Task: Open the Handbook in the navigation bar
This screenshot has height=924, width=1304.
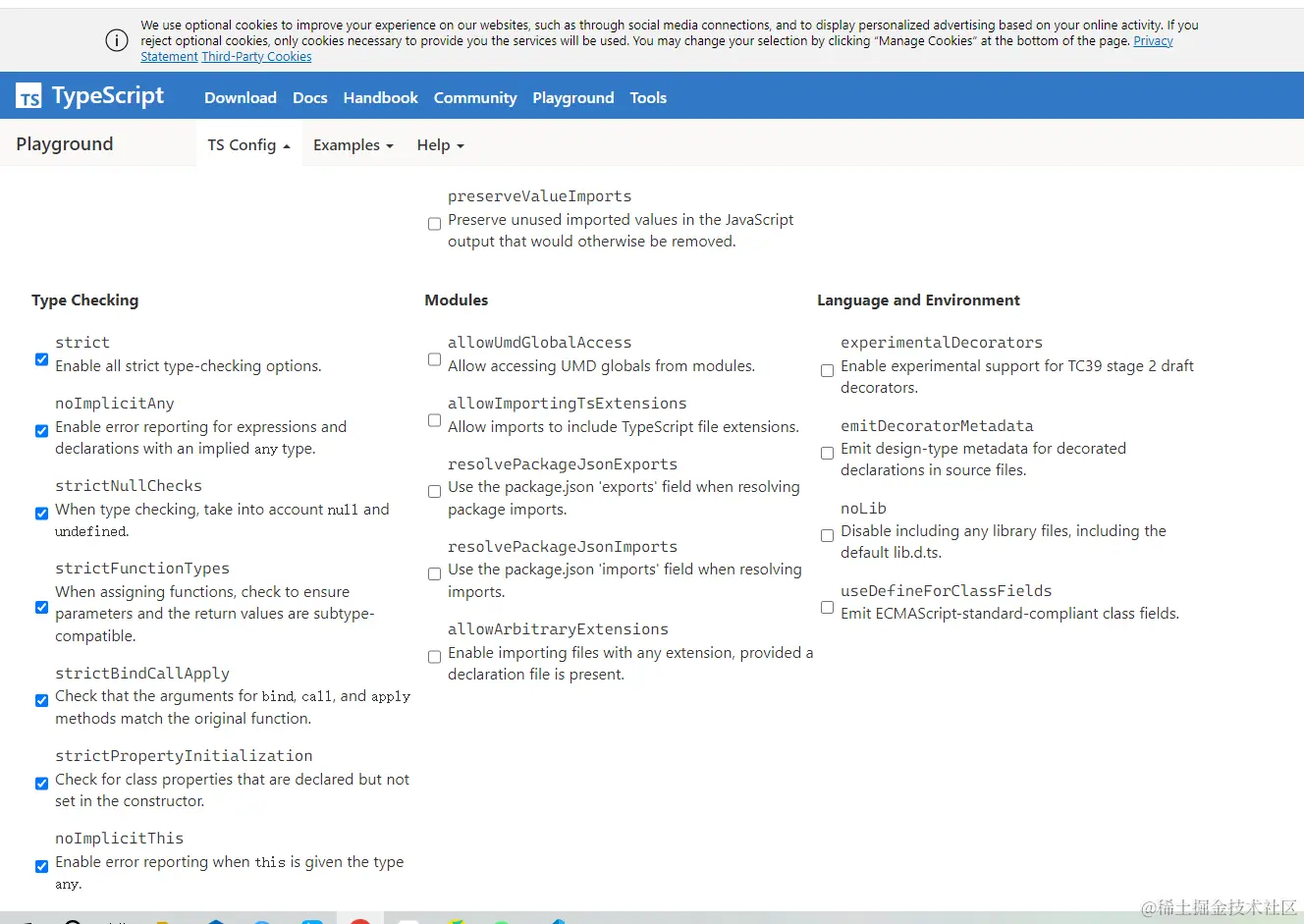Action: point(381,98)
